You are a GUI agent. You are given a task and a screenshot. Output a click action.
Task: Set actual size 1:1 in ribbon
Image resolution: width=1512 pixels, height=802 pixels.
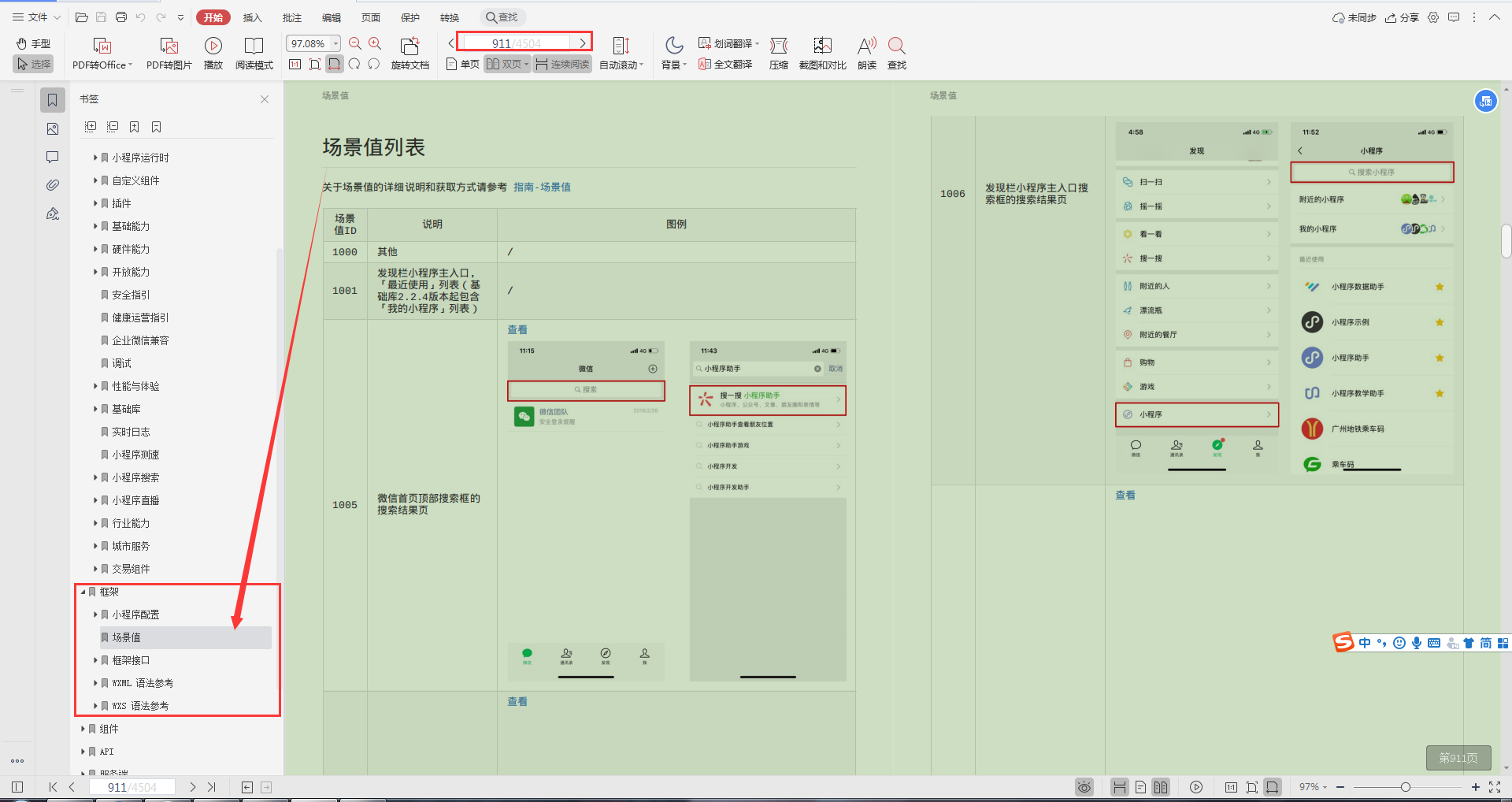pos(295,64)
